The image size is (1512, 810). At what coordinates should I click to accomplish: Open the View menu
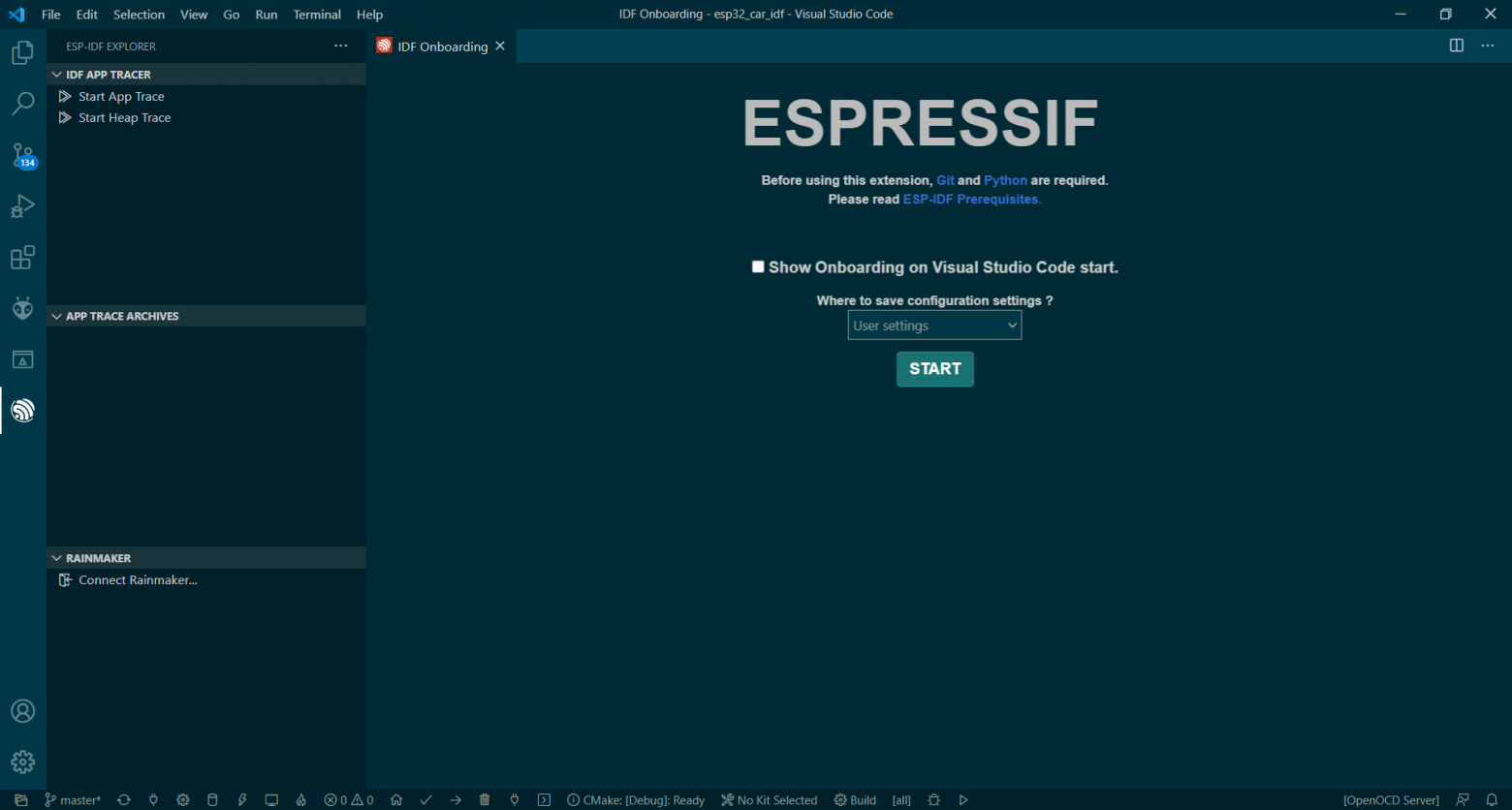[x=194, y=15]
